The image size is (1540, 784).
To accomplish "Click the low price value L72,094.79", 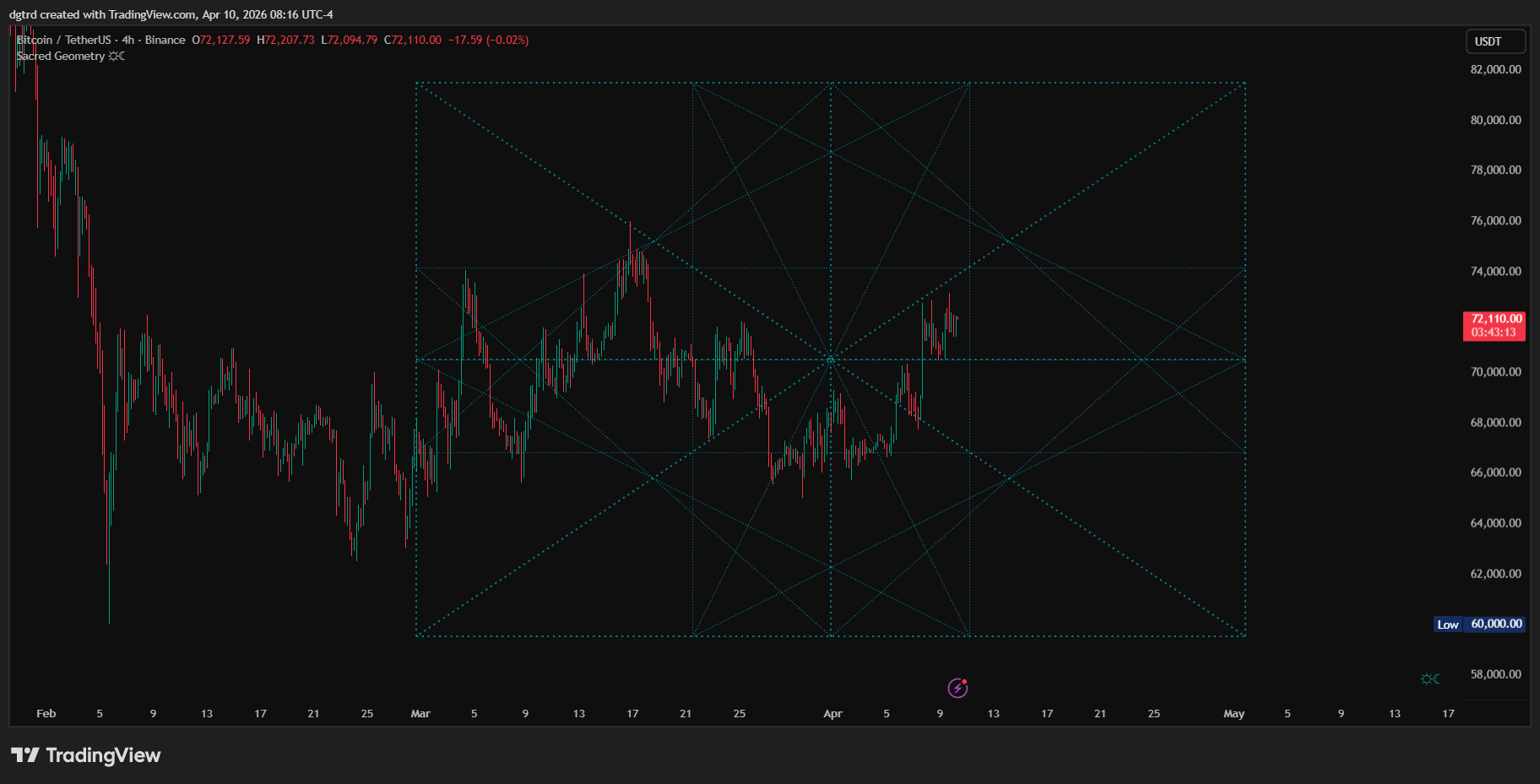I will pos(350,40).
